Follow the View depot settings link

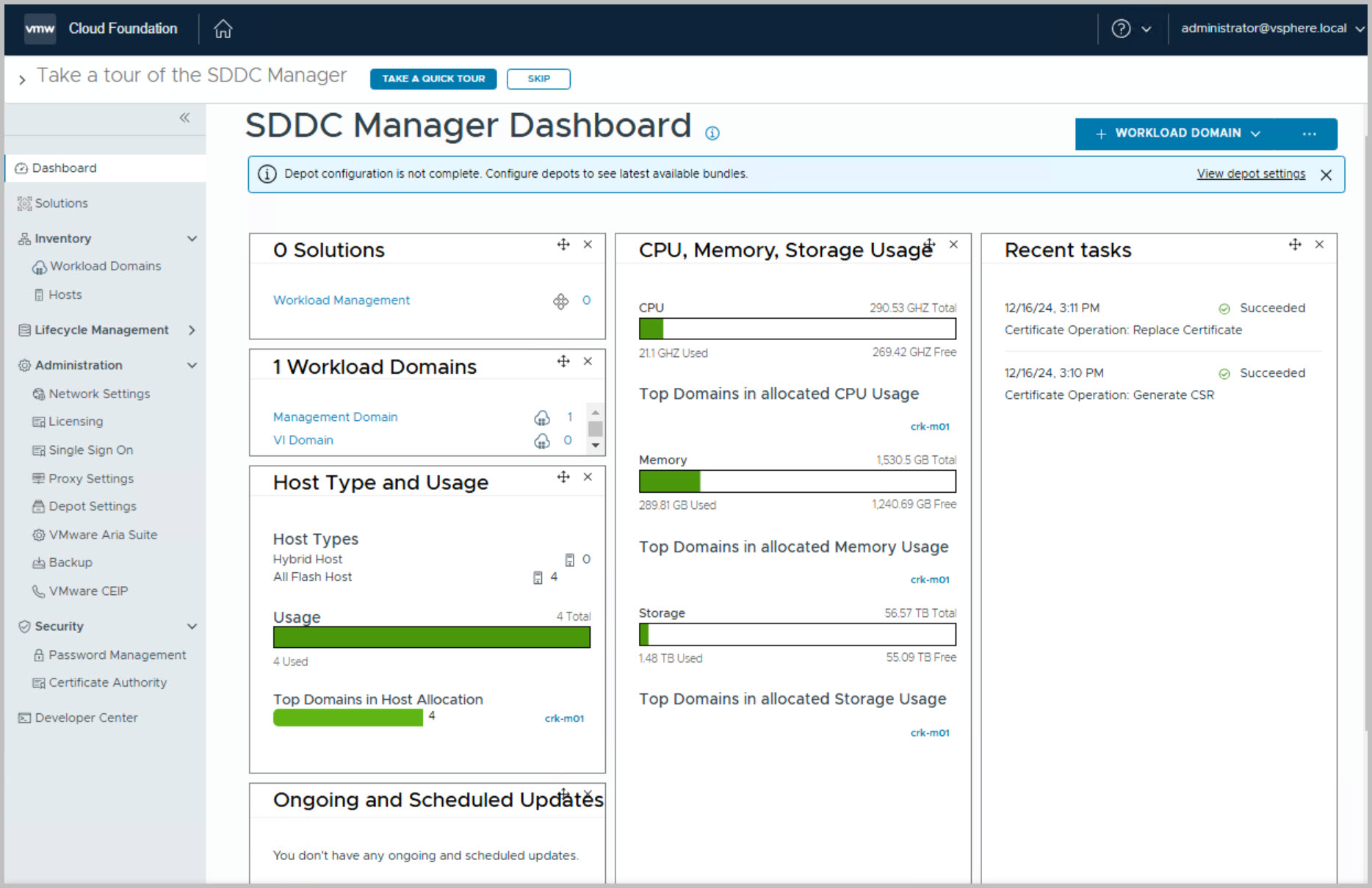[1250, 174]
